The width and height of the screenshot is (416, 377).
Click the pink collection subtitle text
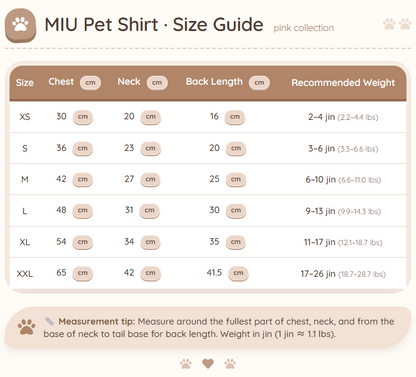pos(304,28)
